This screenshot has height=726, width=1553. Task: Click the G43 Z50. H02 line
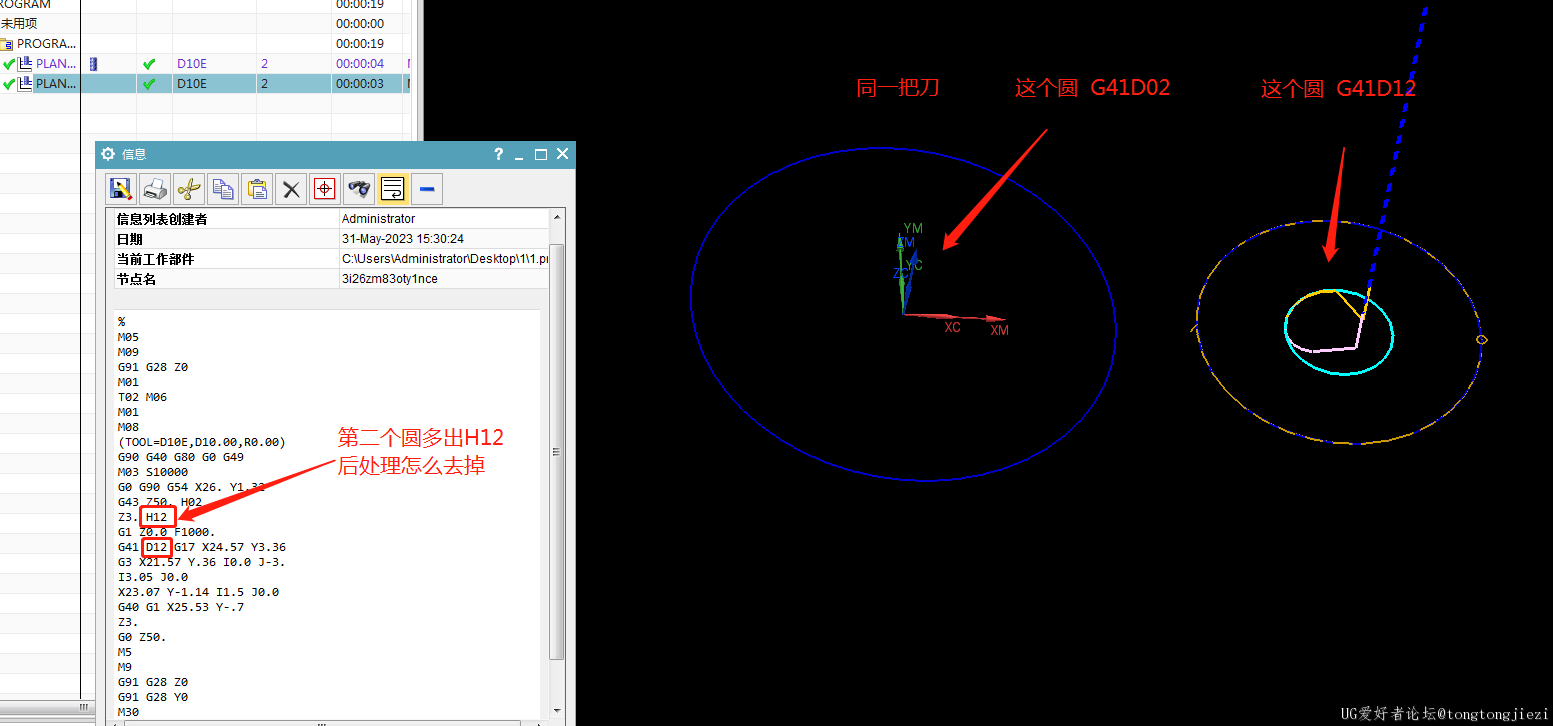point(159,502)
